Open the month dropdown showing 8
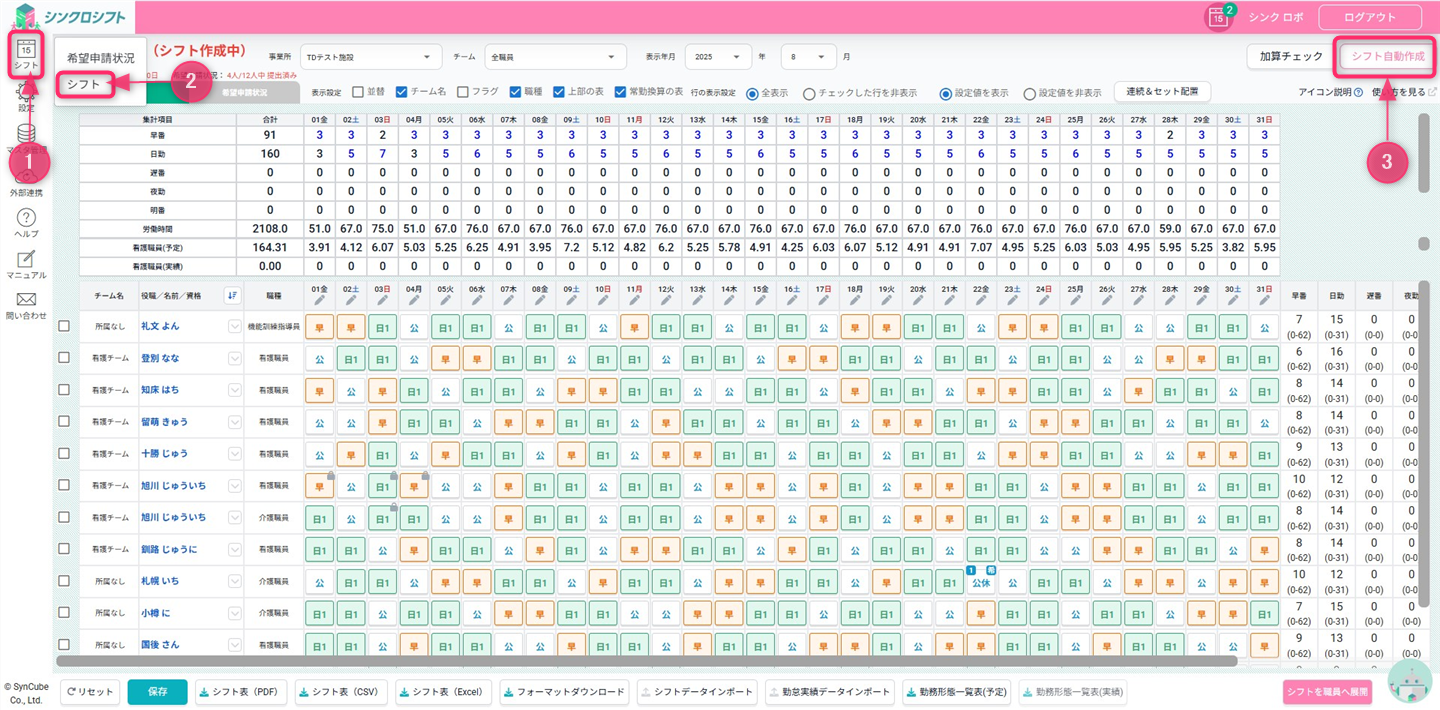This screenshot has width=1440, height=710. click(808, 57)
